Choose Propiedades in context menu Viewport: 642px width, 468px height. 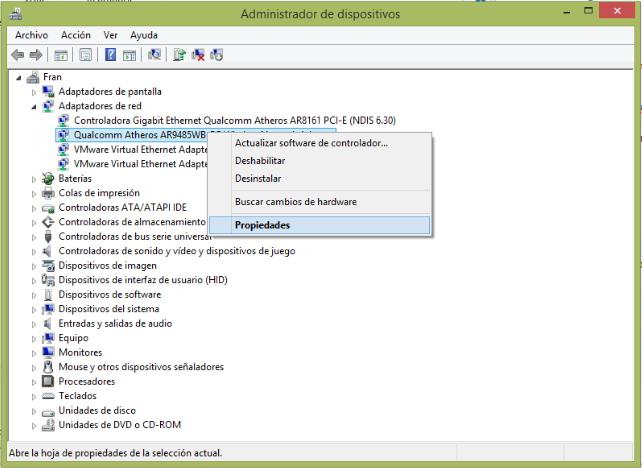[320, 225]
